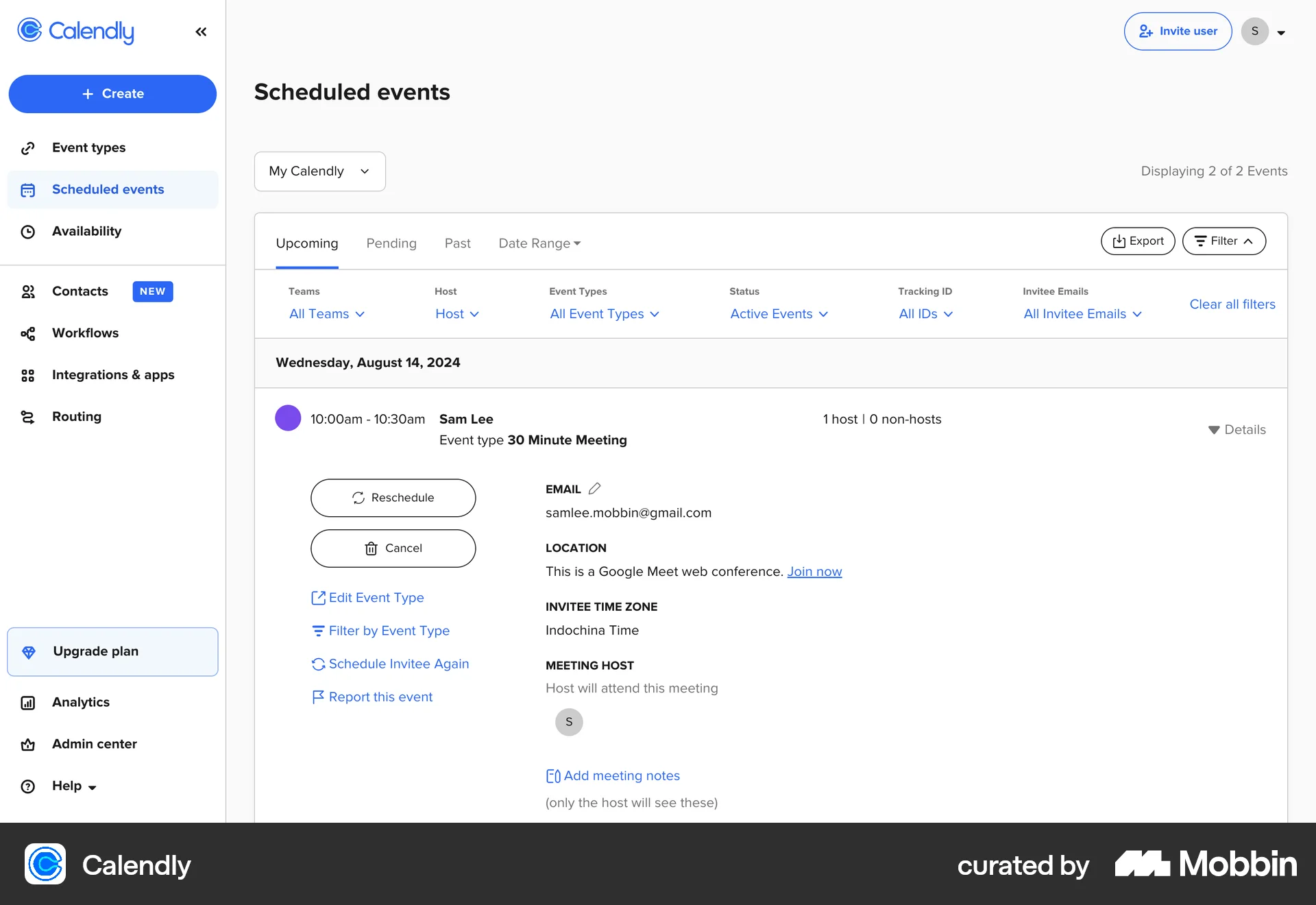1316x905 pixels.
Task: Collapse the Filter panel
Action: click(1224, 241)
